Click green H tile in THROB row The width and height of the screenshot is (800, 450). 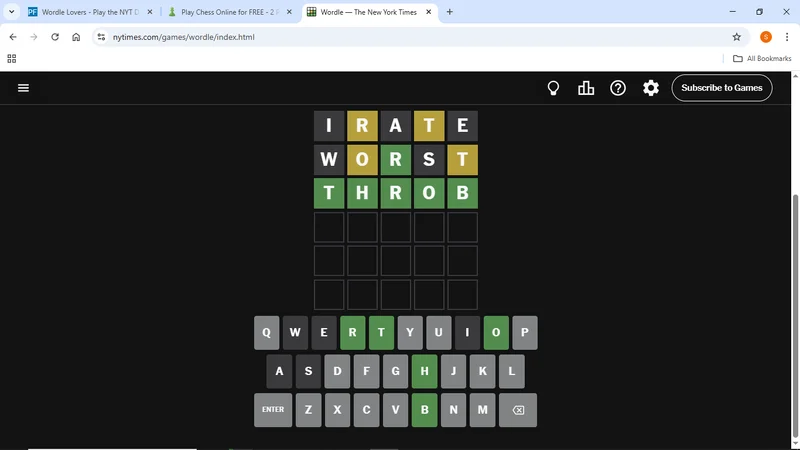tap(362, 193)
